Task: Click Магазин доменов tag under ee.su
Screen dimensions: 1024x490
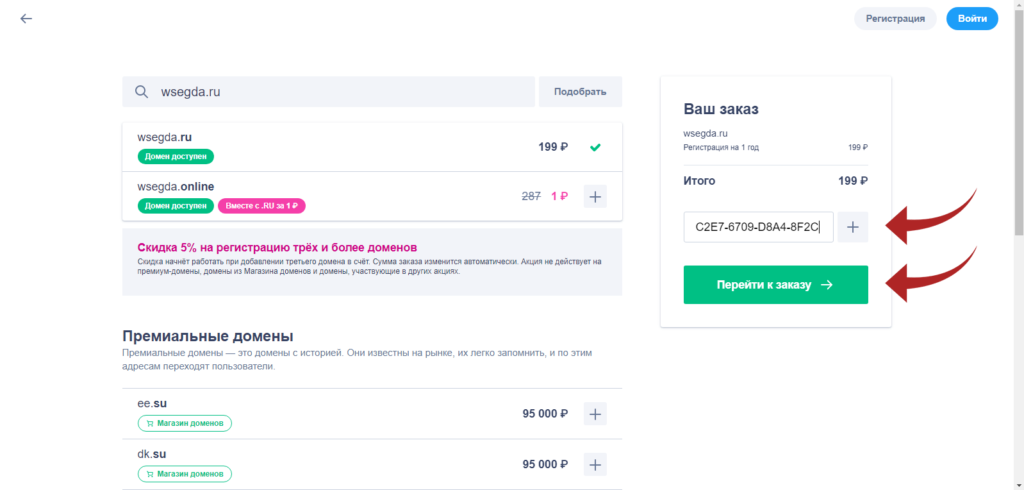Action: coord(185,423)
